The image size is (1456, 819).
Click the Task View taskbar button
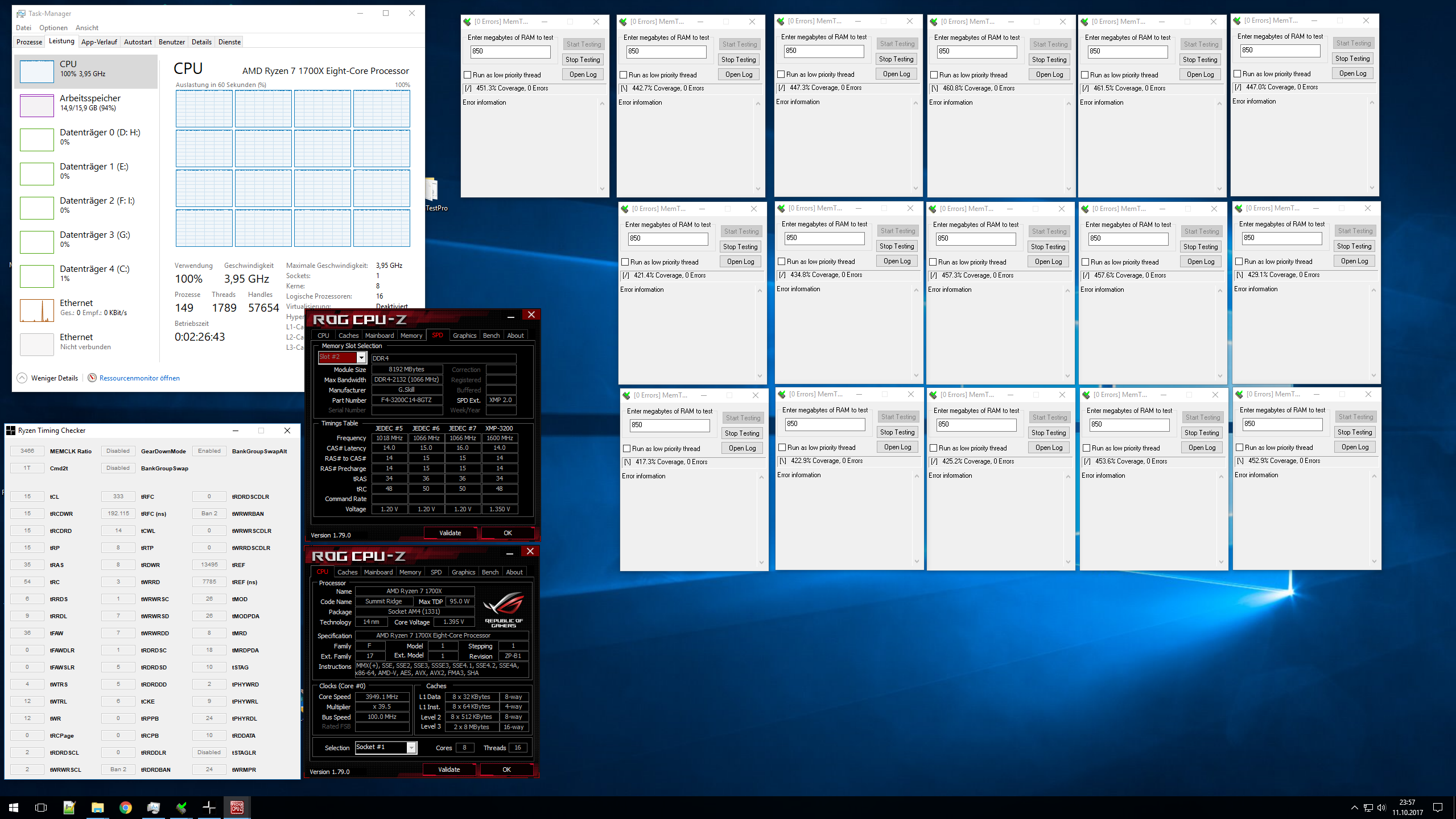pyautogui.click(x=41, y=807)
